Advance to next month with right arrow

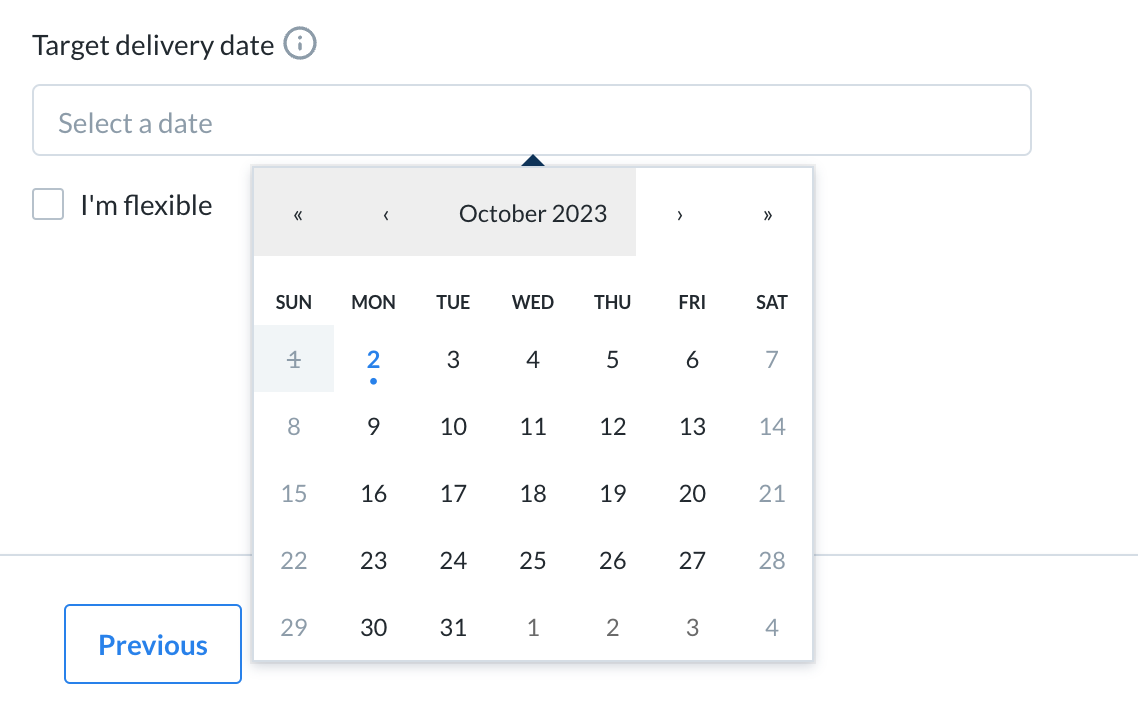pos(679,214)
